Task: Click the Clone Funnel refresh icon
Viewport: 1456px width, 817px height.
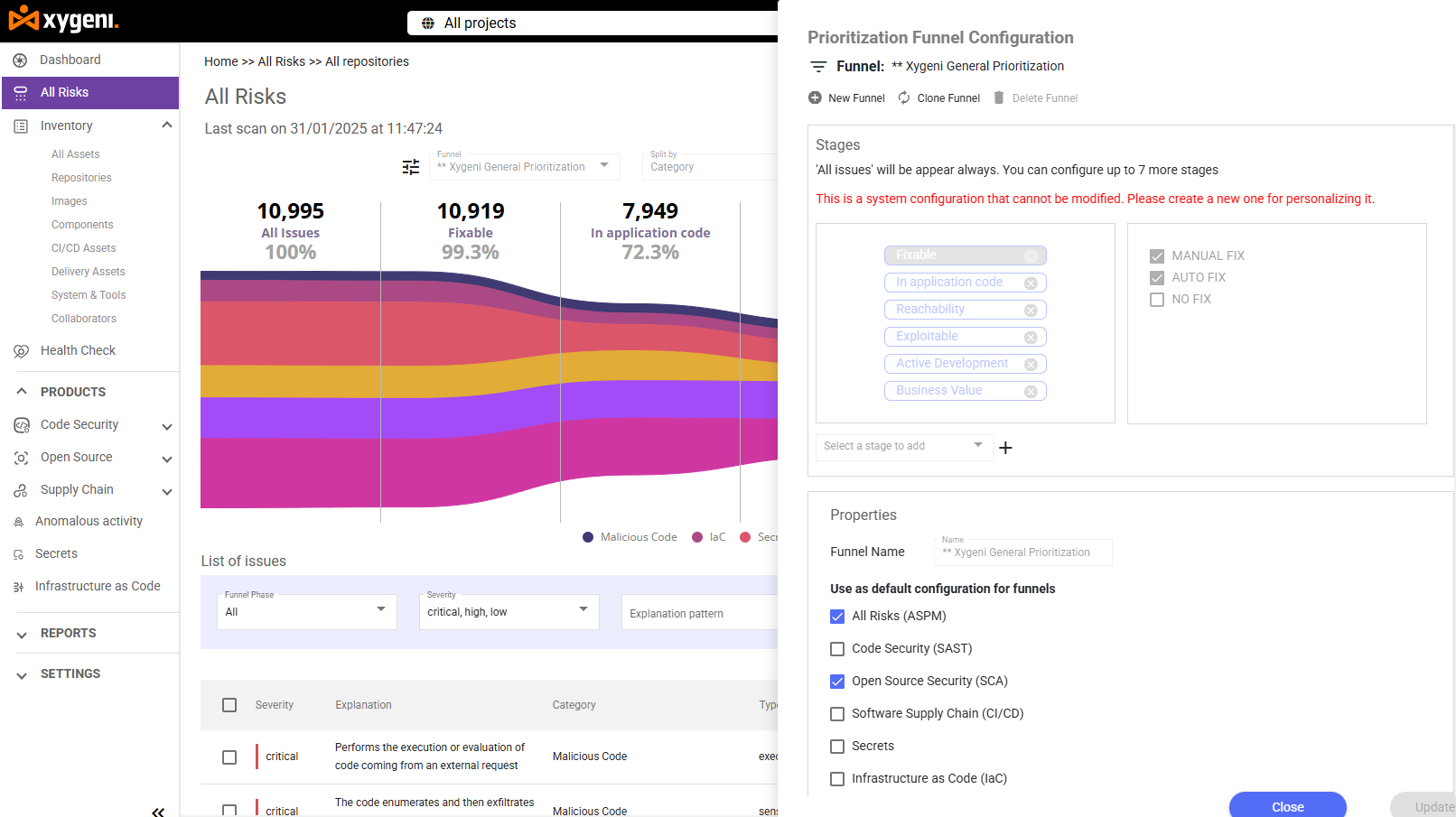Action: (x=904, y=97)
